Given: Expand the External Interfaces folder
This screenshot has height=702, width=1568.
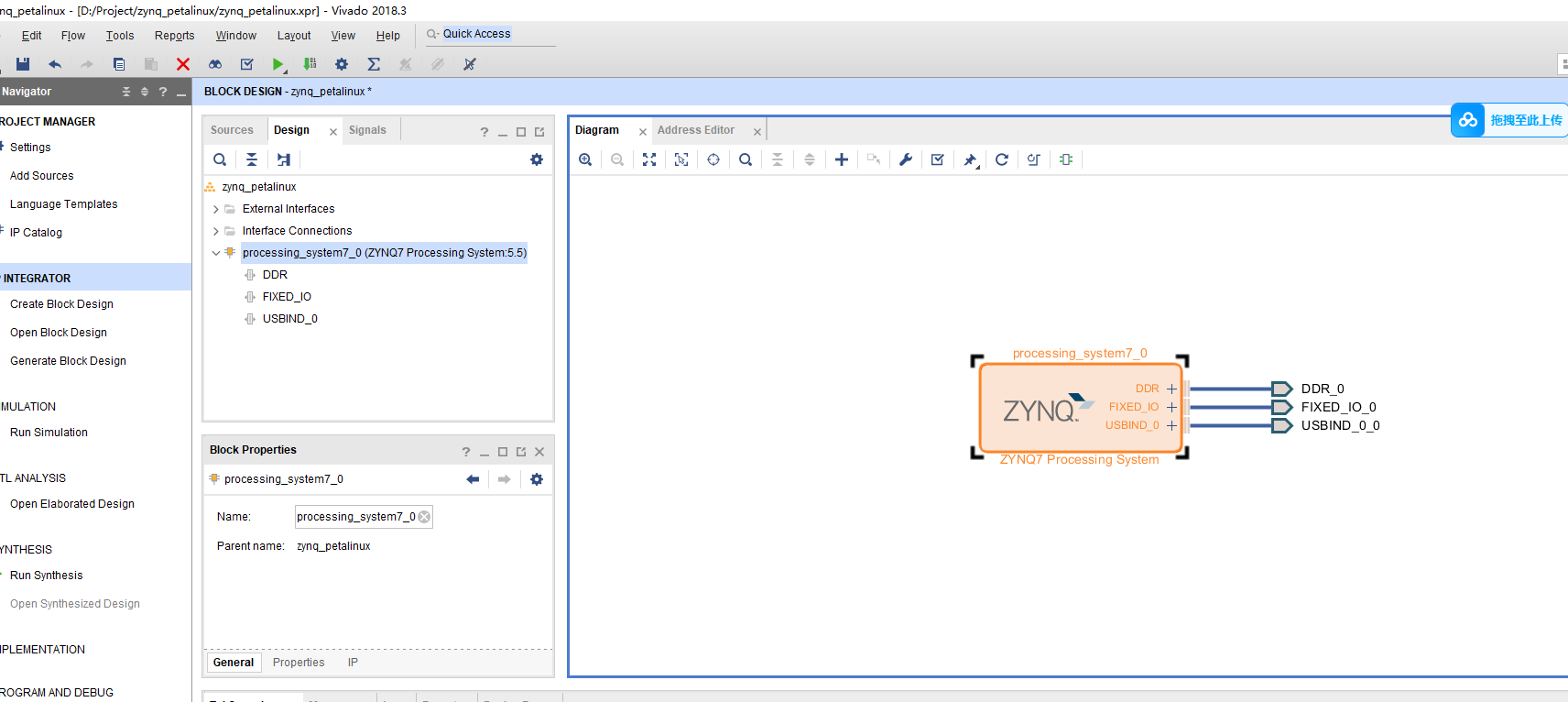Looking at the screenshot, I should pyautogui.click(x=216, y=209).
